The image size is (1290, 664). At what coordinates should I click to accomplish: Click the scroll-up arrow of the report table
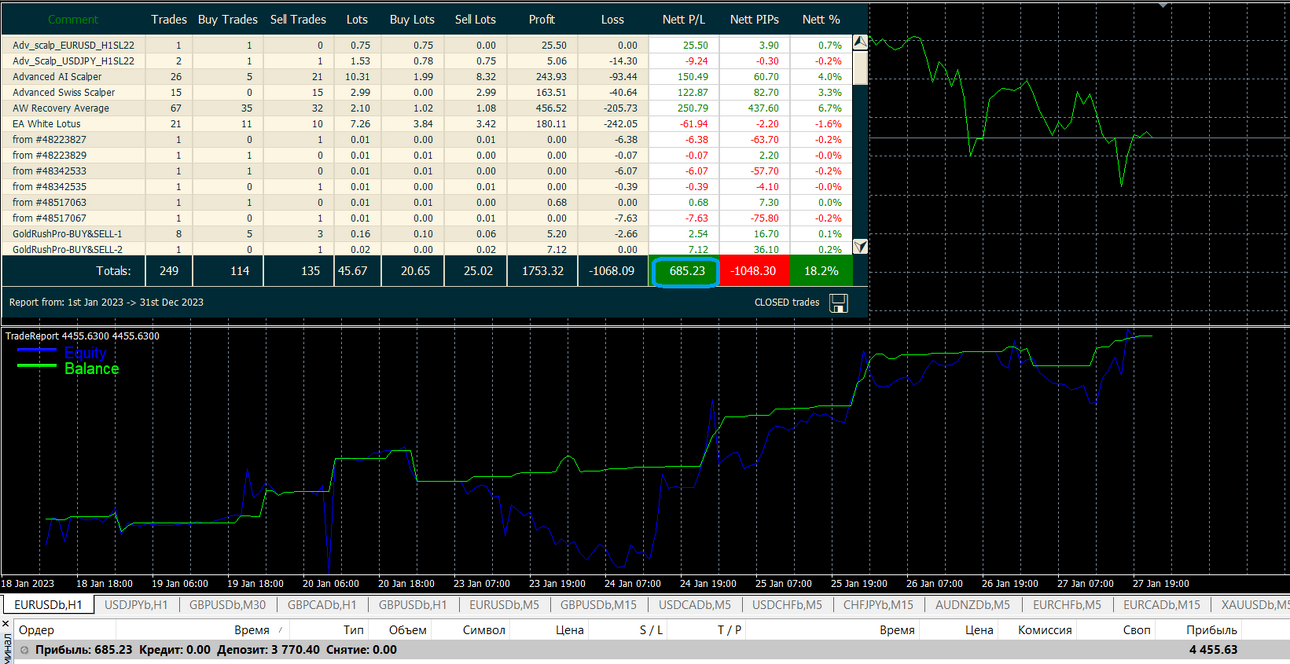[860, 43]
